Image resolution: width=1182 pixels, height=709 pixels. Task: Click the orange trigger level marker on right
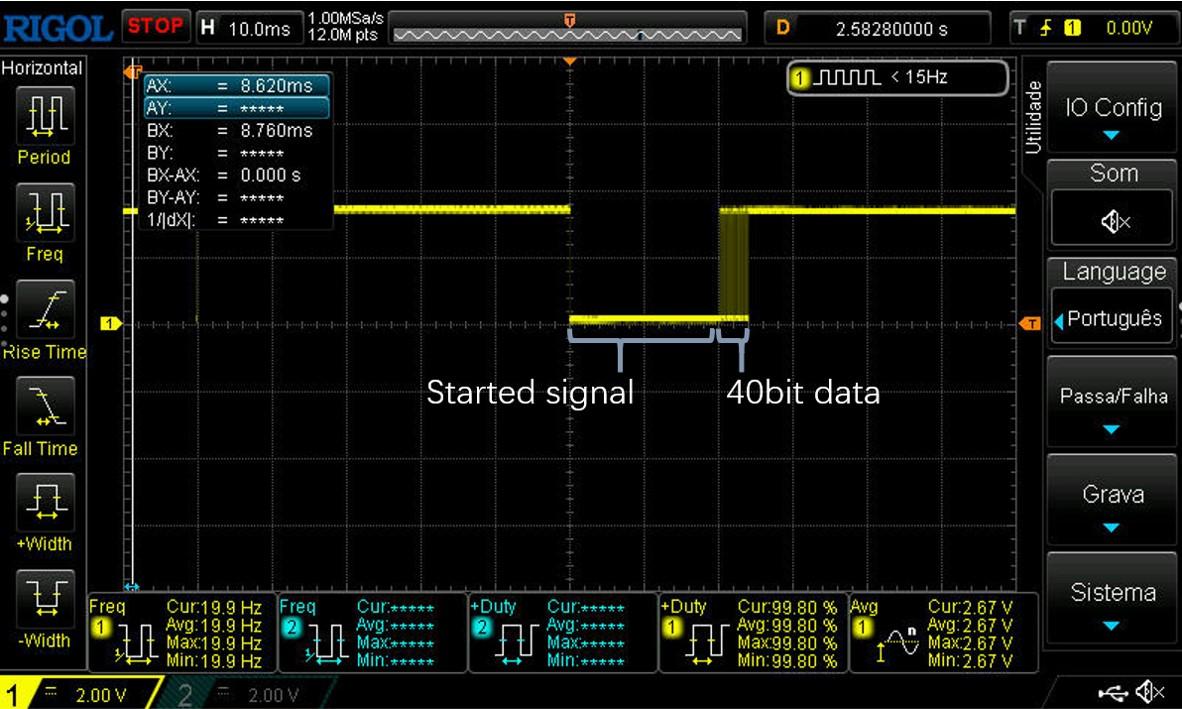[x=1030, y=323]
